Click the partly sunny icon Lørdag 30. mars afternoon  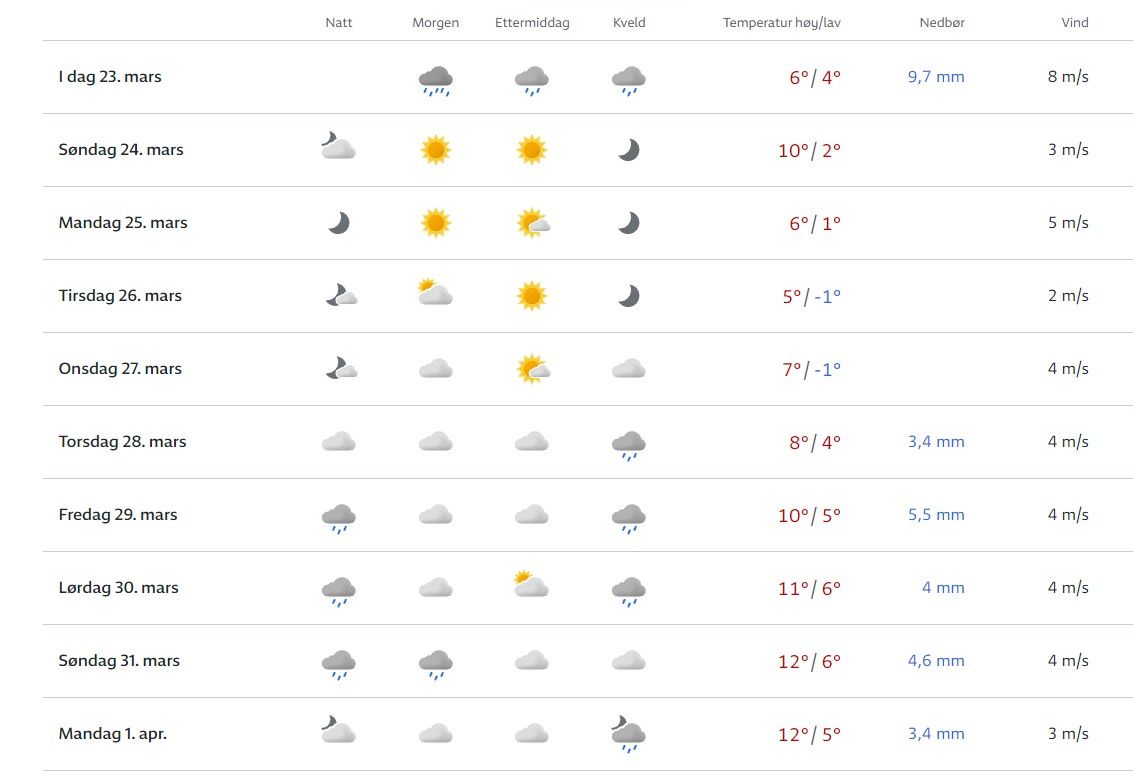[531, 584]
